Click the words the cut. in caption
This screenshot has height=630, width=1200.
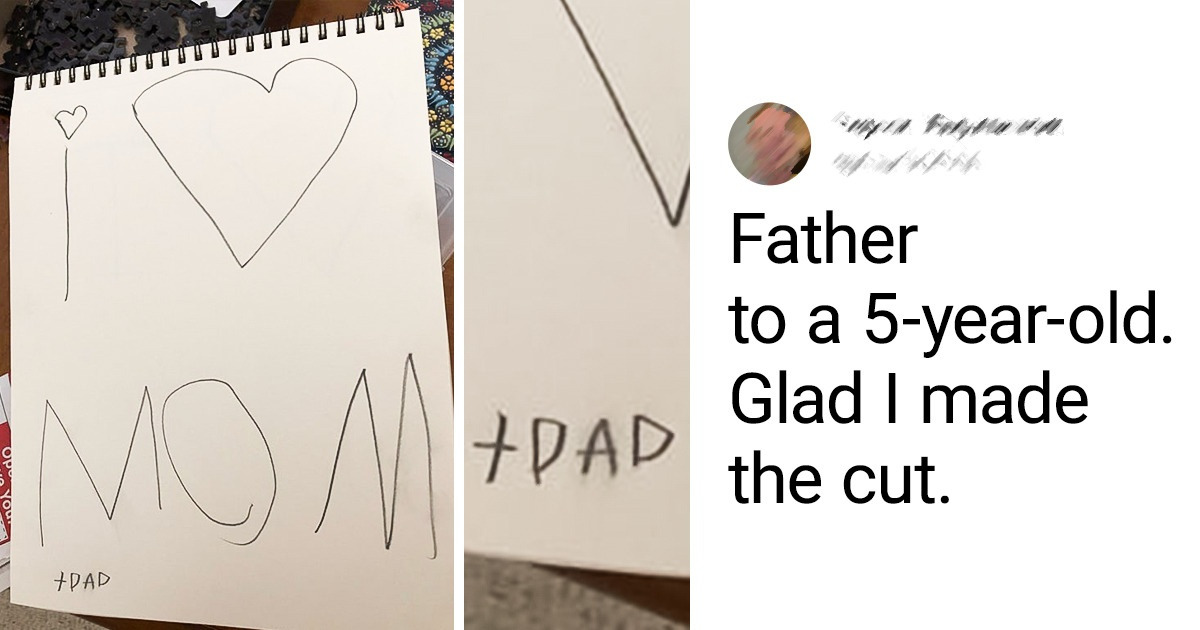pos(837,479)
